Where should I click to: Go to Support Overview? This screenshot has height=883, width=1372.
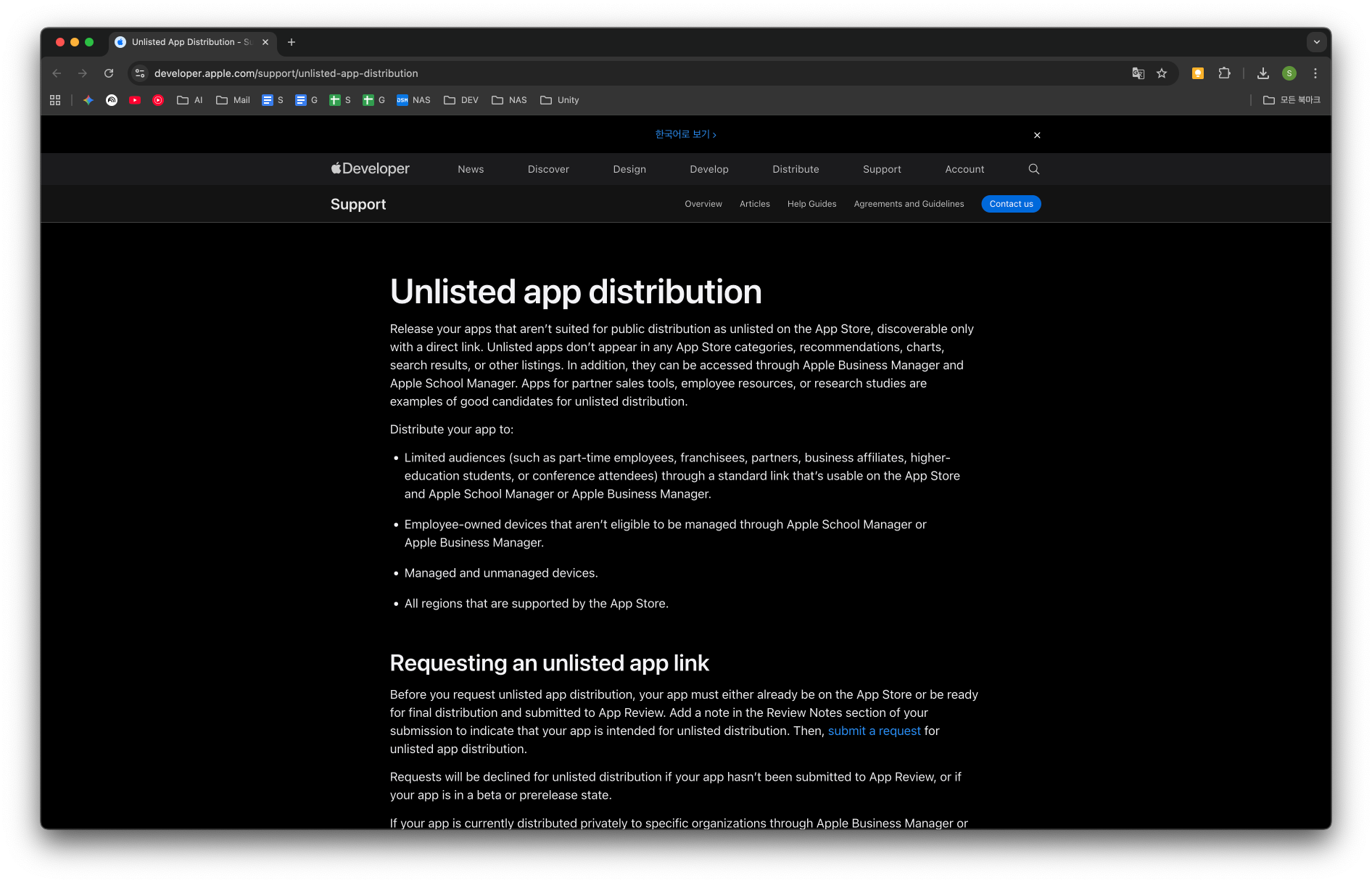pyautogui.click(x=703, y=204)
